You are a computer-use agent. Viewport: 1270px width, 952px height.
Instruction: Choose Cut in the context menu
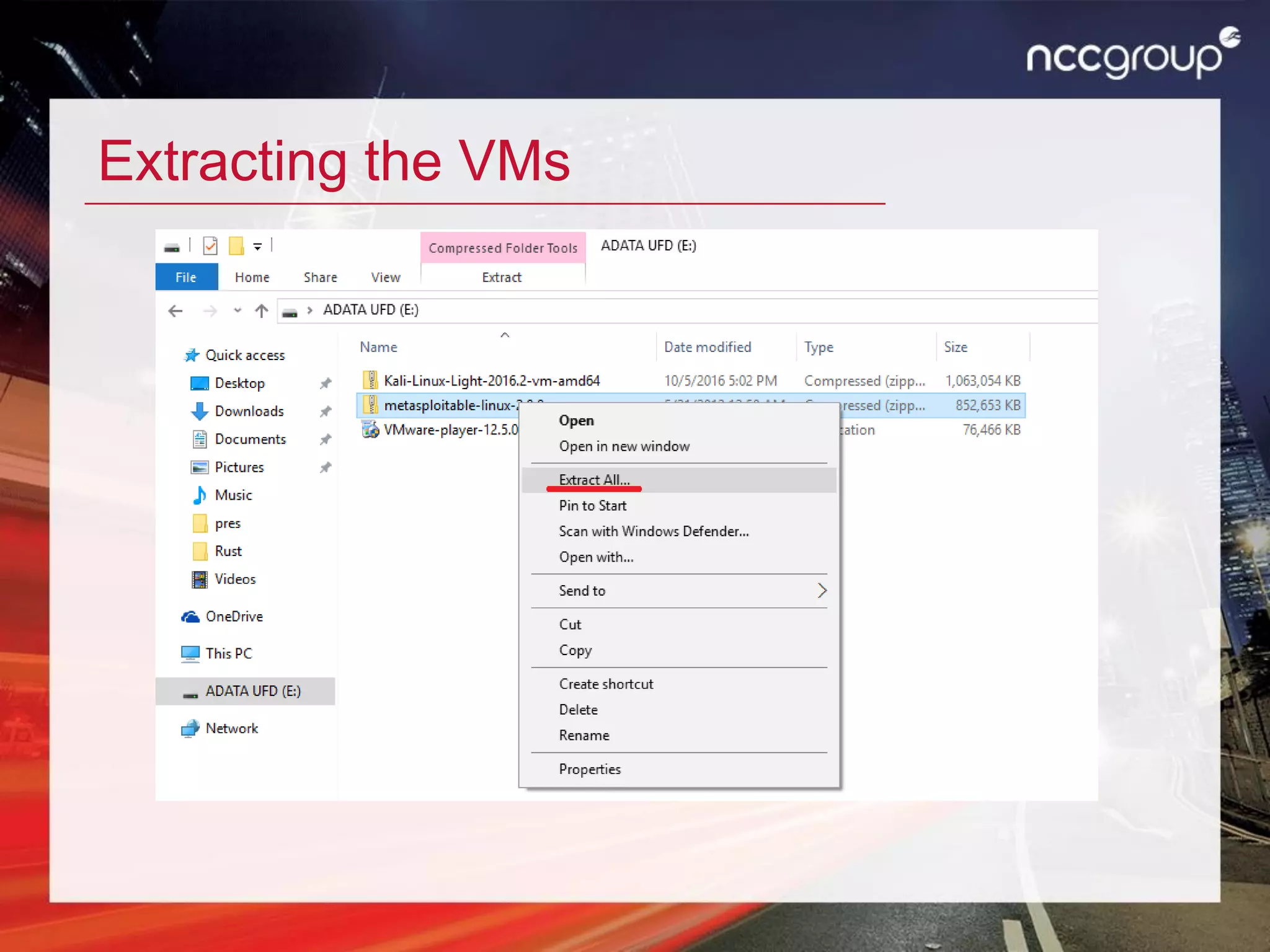point(570,624)
